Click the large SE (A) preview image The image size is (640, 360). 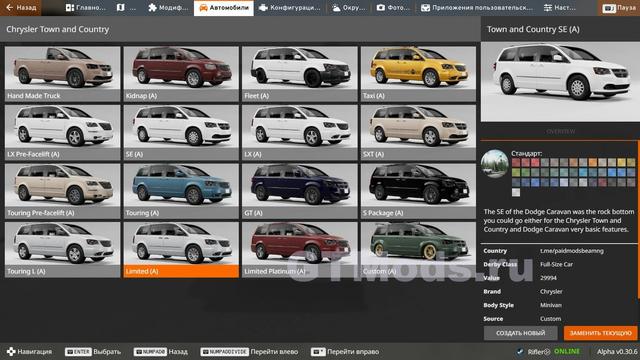[560, 82]
